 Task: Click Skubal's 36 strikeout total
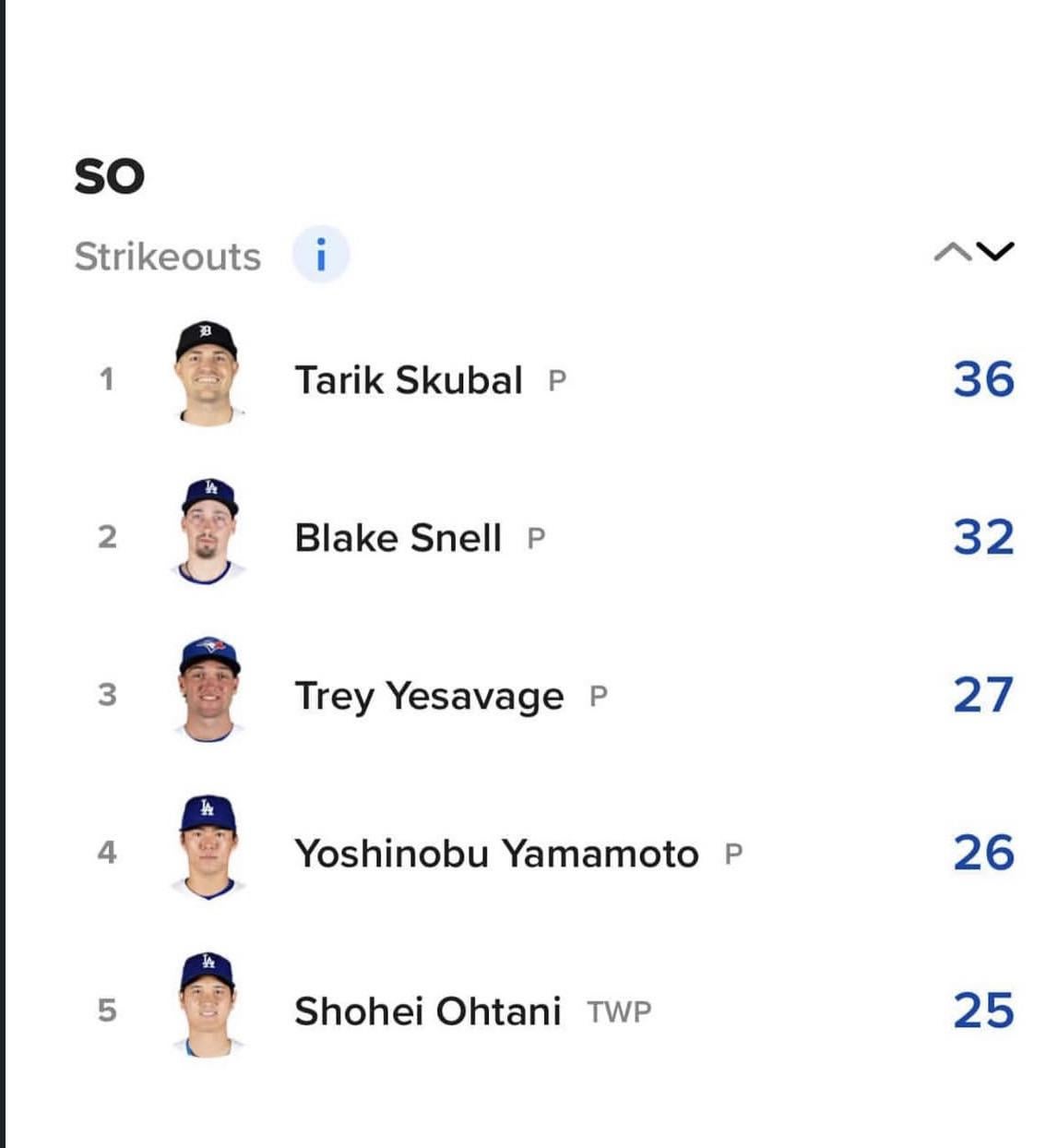pyautogui.click(x=983, y=379)
